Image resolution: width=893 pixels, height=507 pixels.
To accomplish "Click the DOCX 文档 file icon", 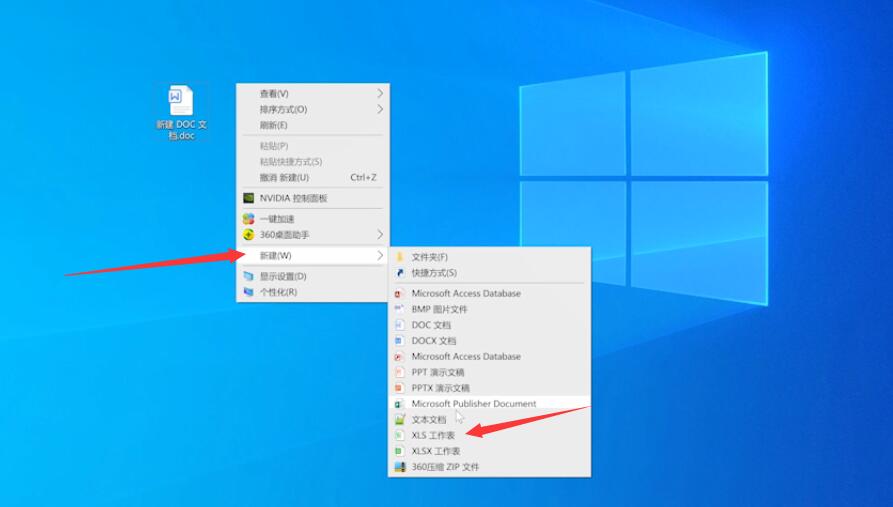I will click(400, 341).
